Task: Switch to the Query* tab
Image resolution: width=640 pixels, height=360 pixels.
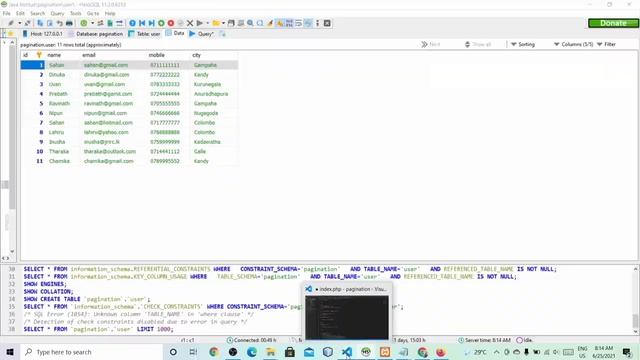Action: pos(202,34)
